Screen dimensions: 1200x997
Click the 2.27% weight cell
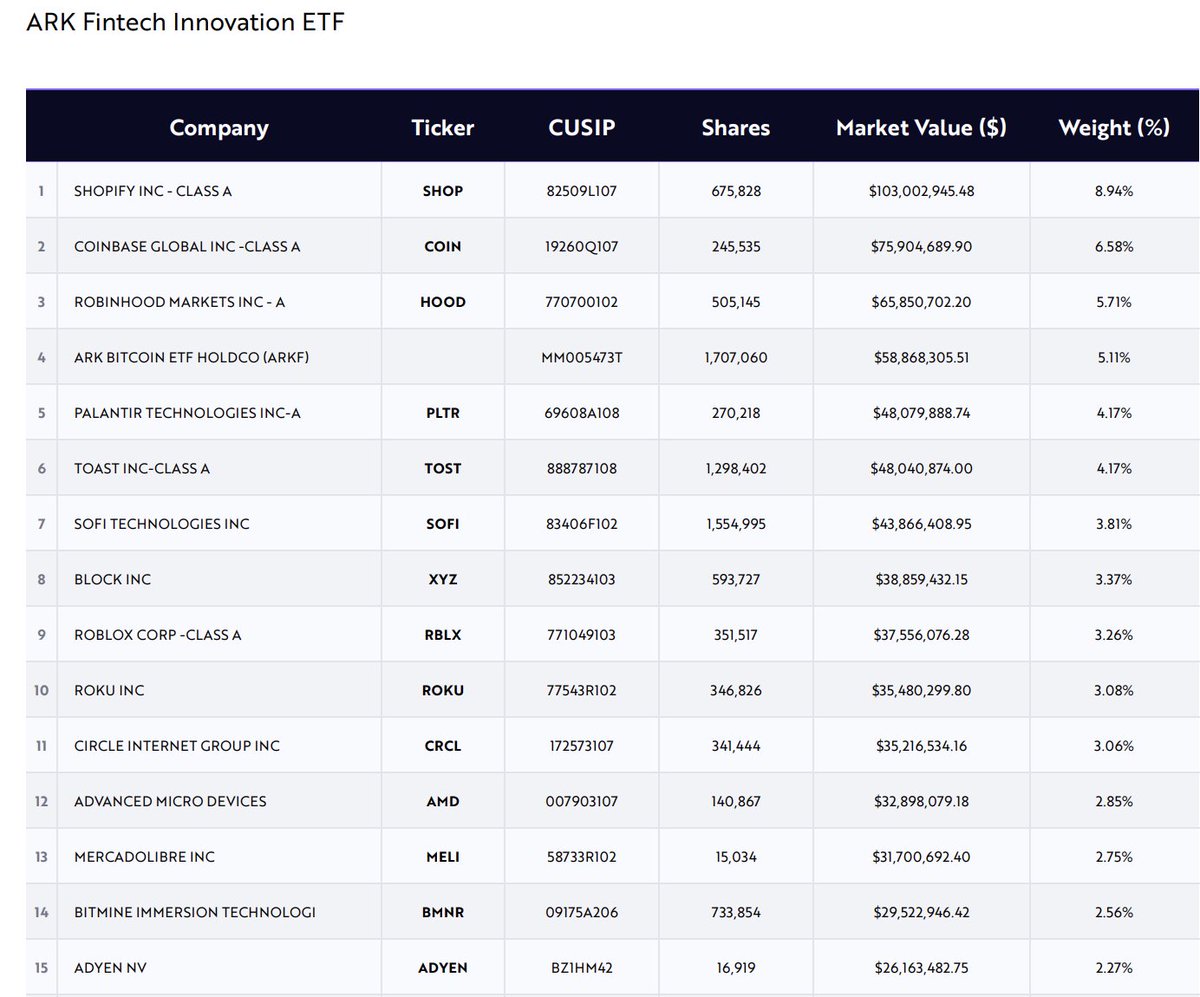1114,968
